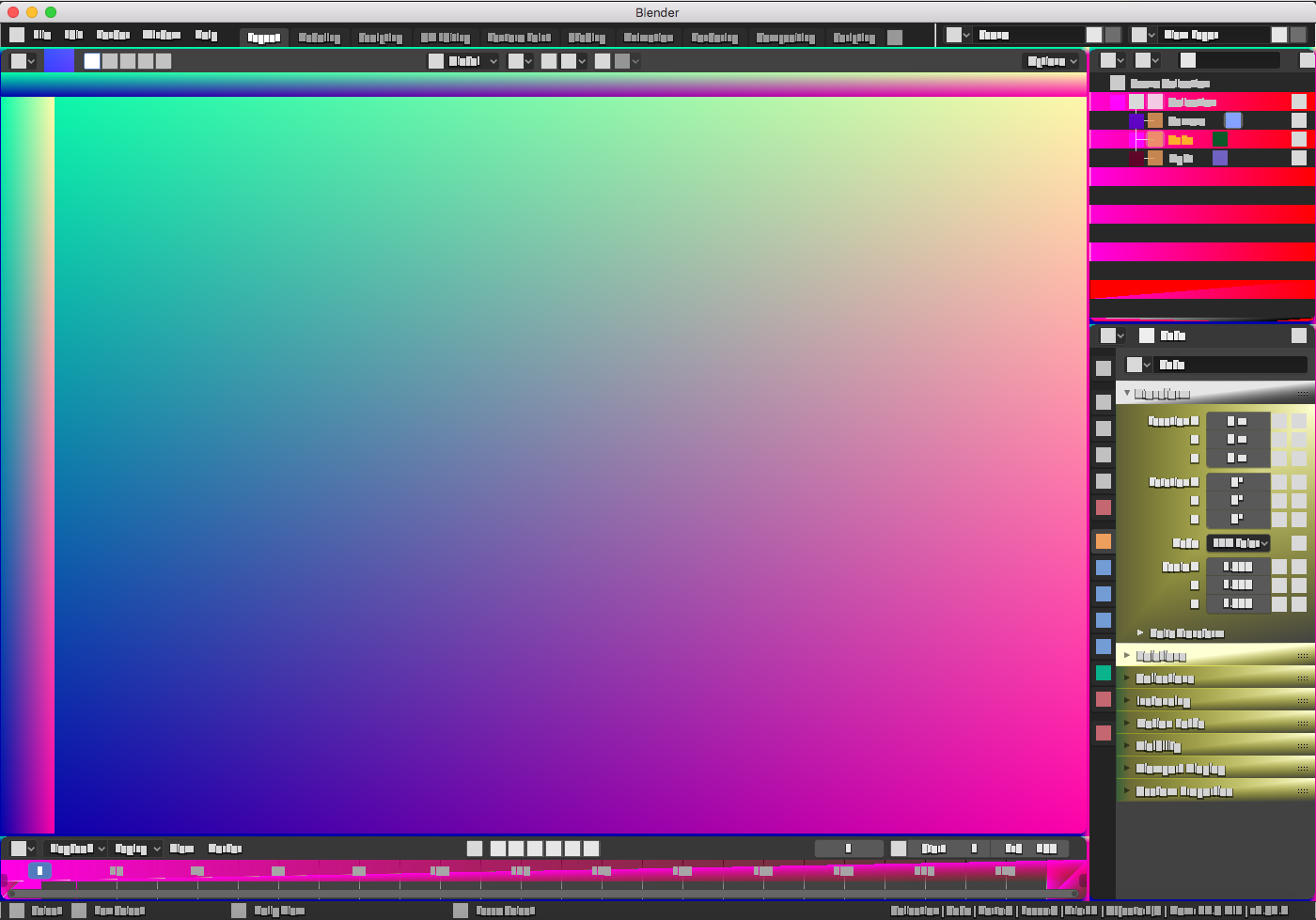Open the Physics properties tab
This screenshot has width=1316, height=920.
[x=1104, y=620]
